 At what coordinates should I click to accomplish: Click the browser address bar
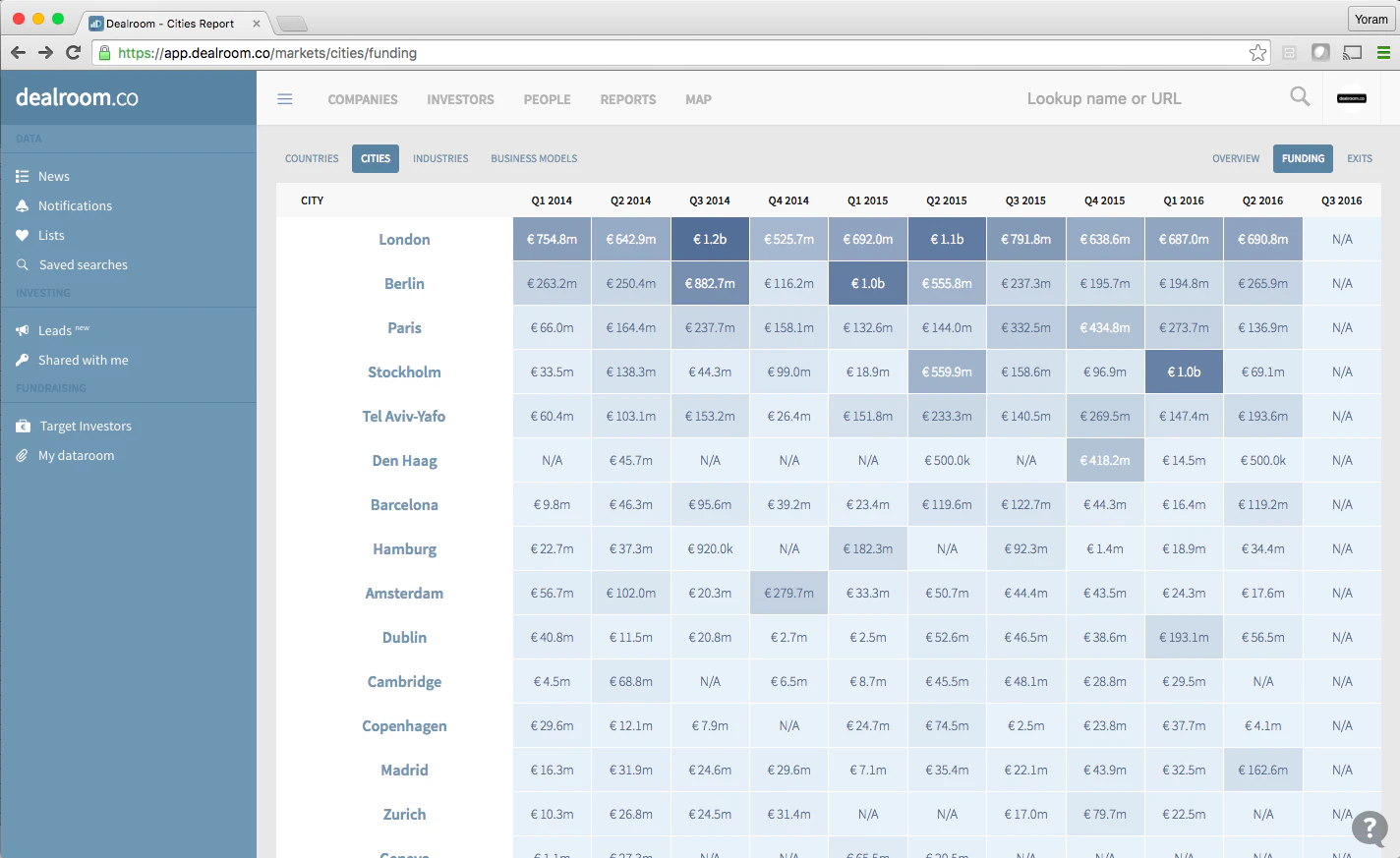click(x=678, y=53)
